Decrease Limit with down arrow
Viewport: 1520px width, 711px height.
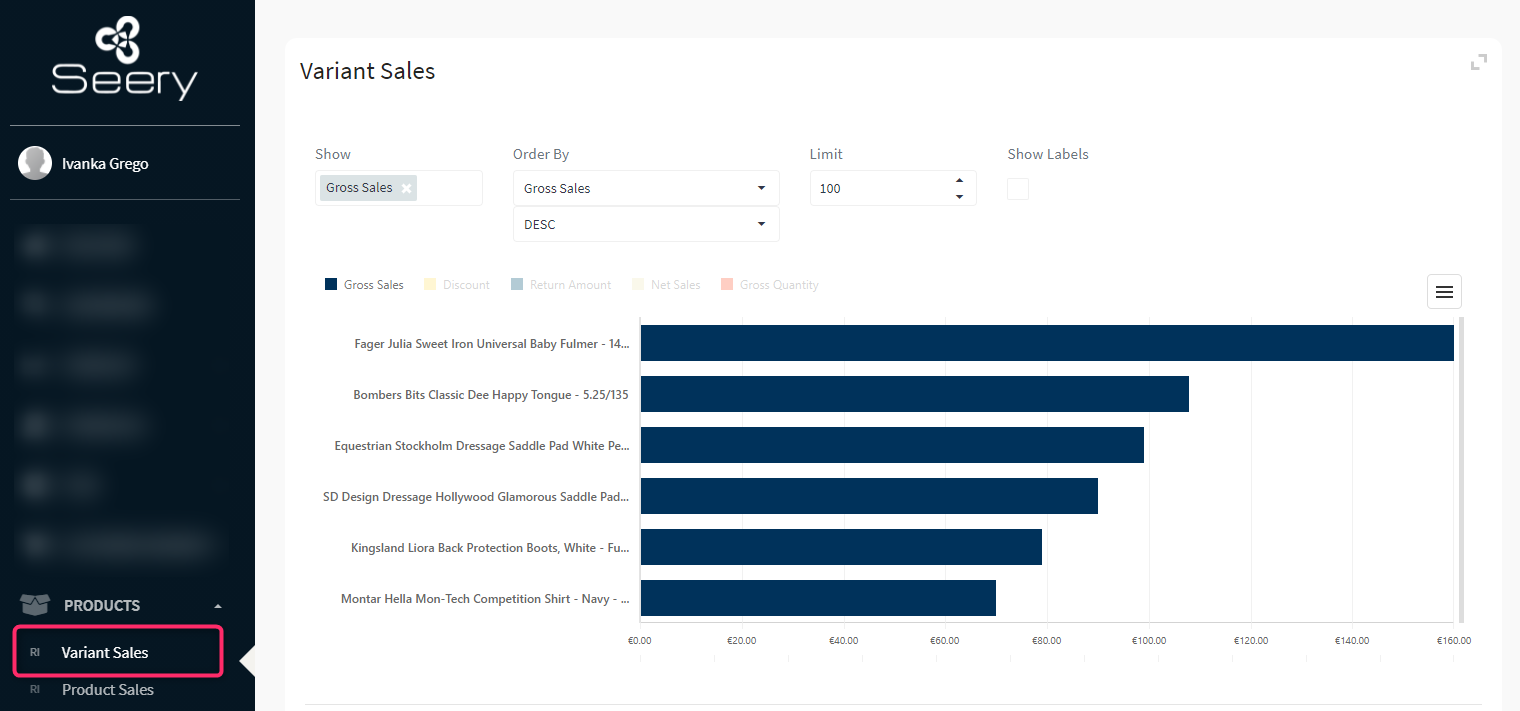pyautogui.click(x=960, y=196)
